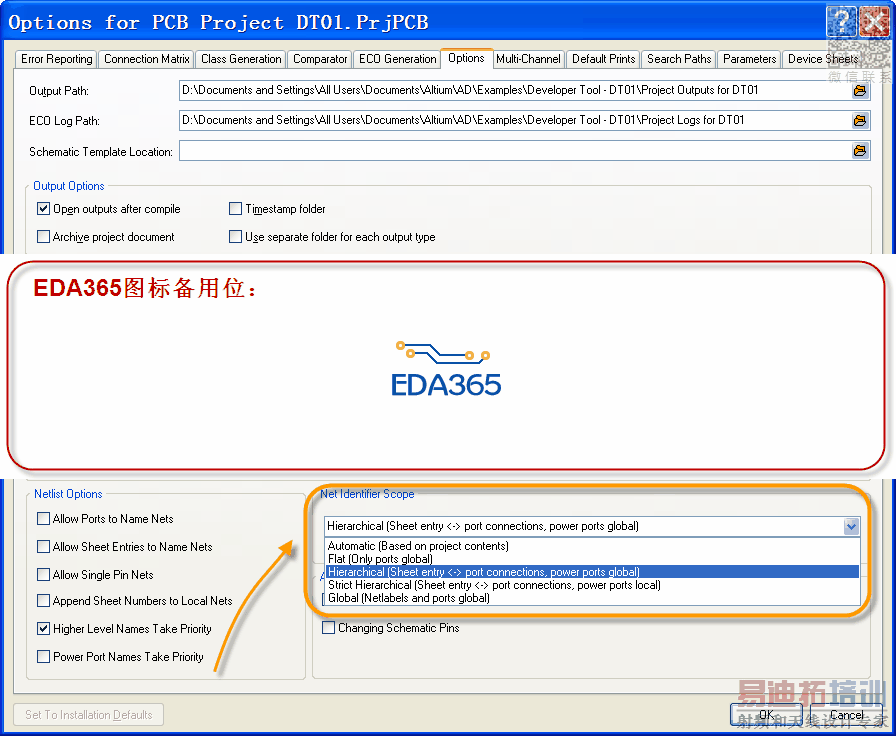
Task: Select the Options tab
Action: pos(466,58)
